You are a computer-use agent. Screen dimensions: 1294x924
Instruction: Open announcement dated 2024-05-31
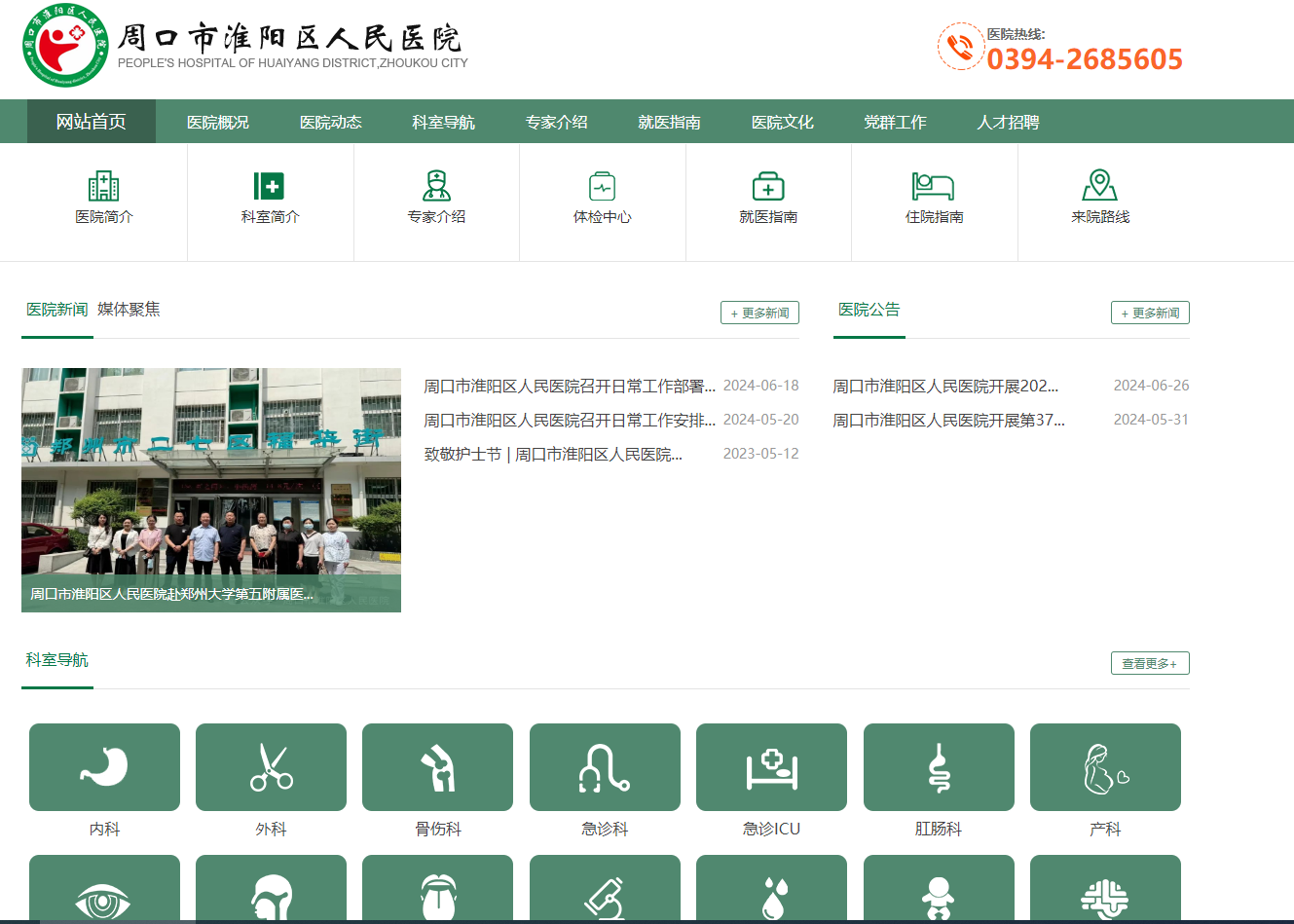[x=949, y=421]
